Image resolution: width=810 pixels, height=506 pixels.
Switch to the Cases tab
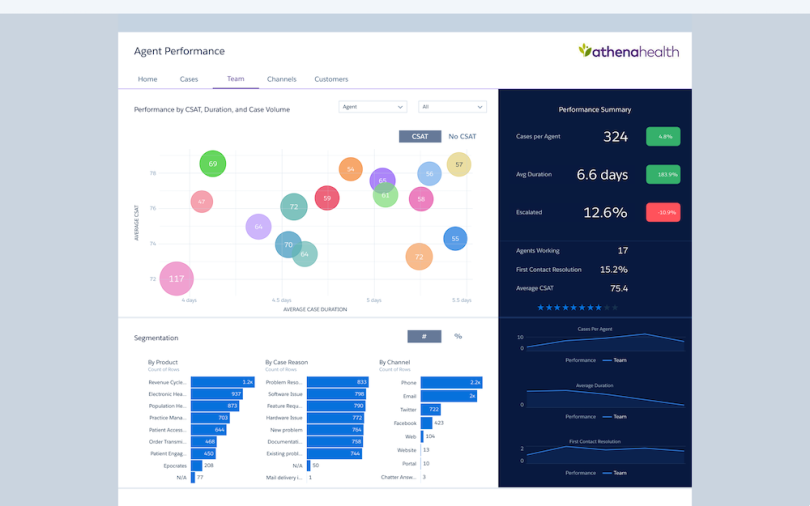tap(189, 79)
